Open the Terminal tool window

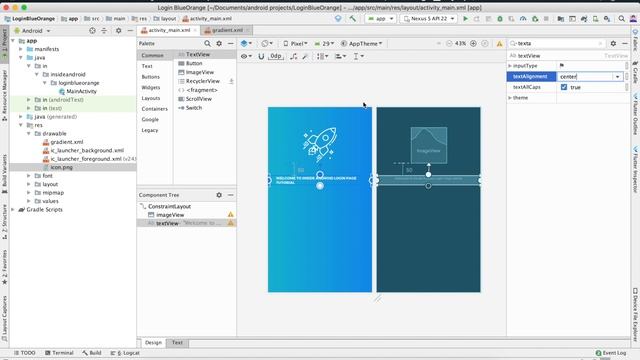click(59, 353)
